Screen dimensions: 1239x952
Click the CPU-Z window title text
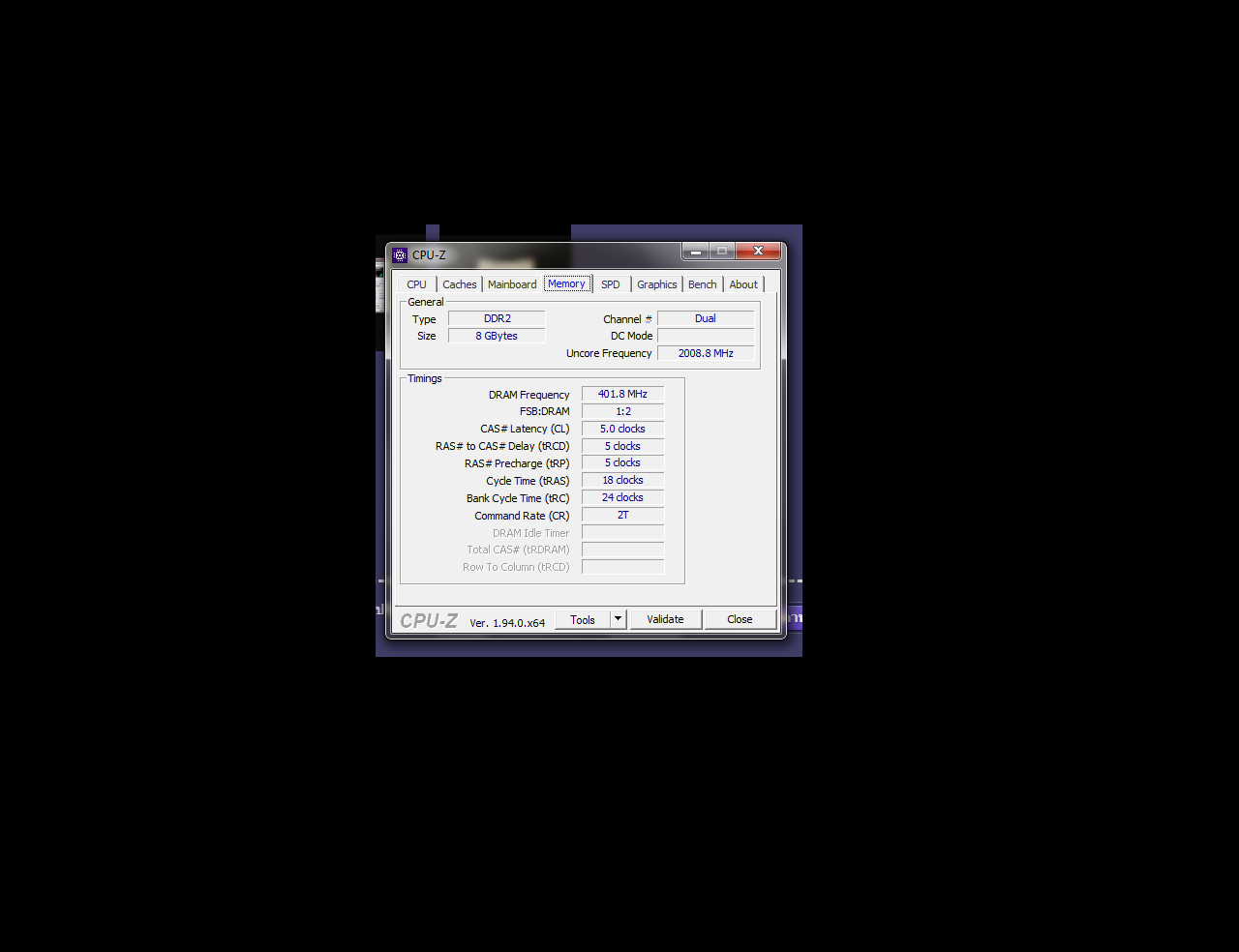tap(429, 255)
